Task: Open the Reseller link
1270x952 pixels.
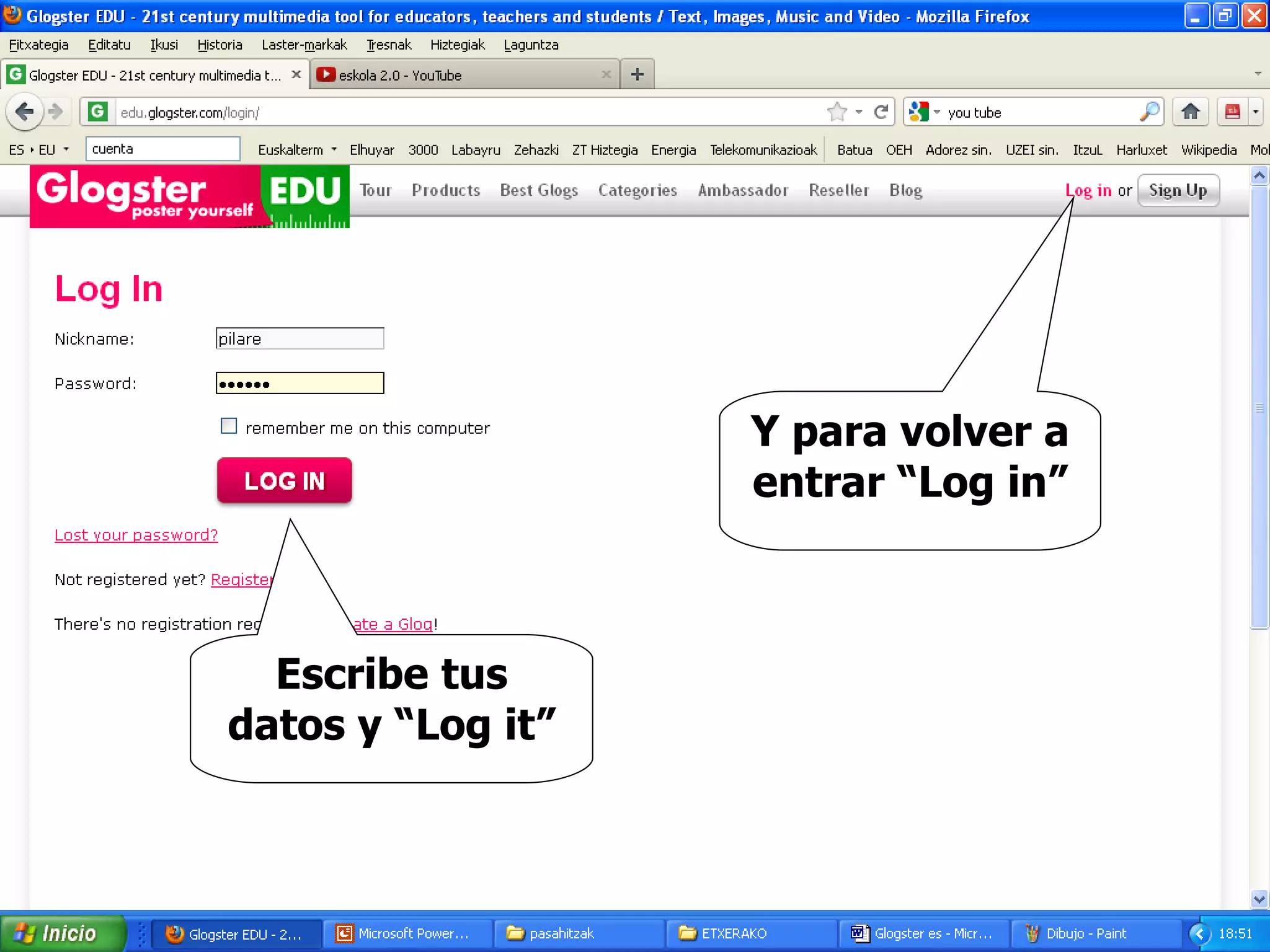Action: [x=838, y=190]
